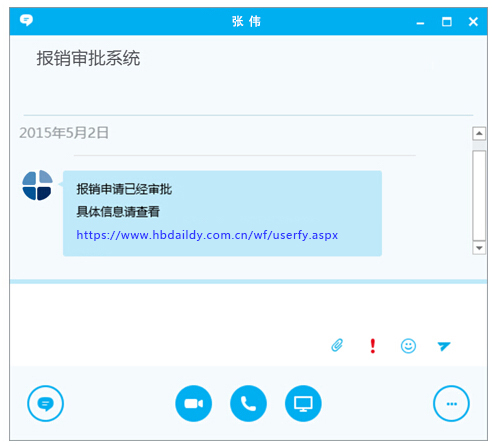This screenshot has height=446, width=492.
Task: Start an audio call with phone button
Action: tap(248, 403)
